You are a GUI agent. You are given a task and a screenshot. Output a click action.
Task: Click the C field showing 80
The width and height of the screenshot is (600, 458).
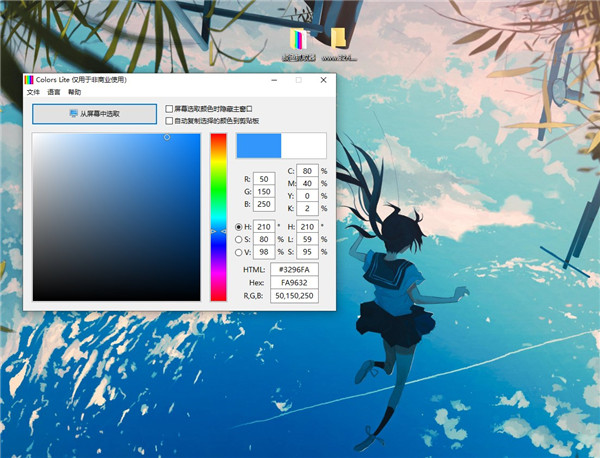tap(307, 171)
